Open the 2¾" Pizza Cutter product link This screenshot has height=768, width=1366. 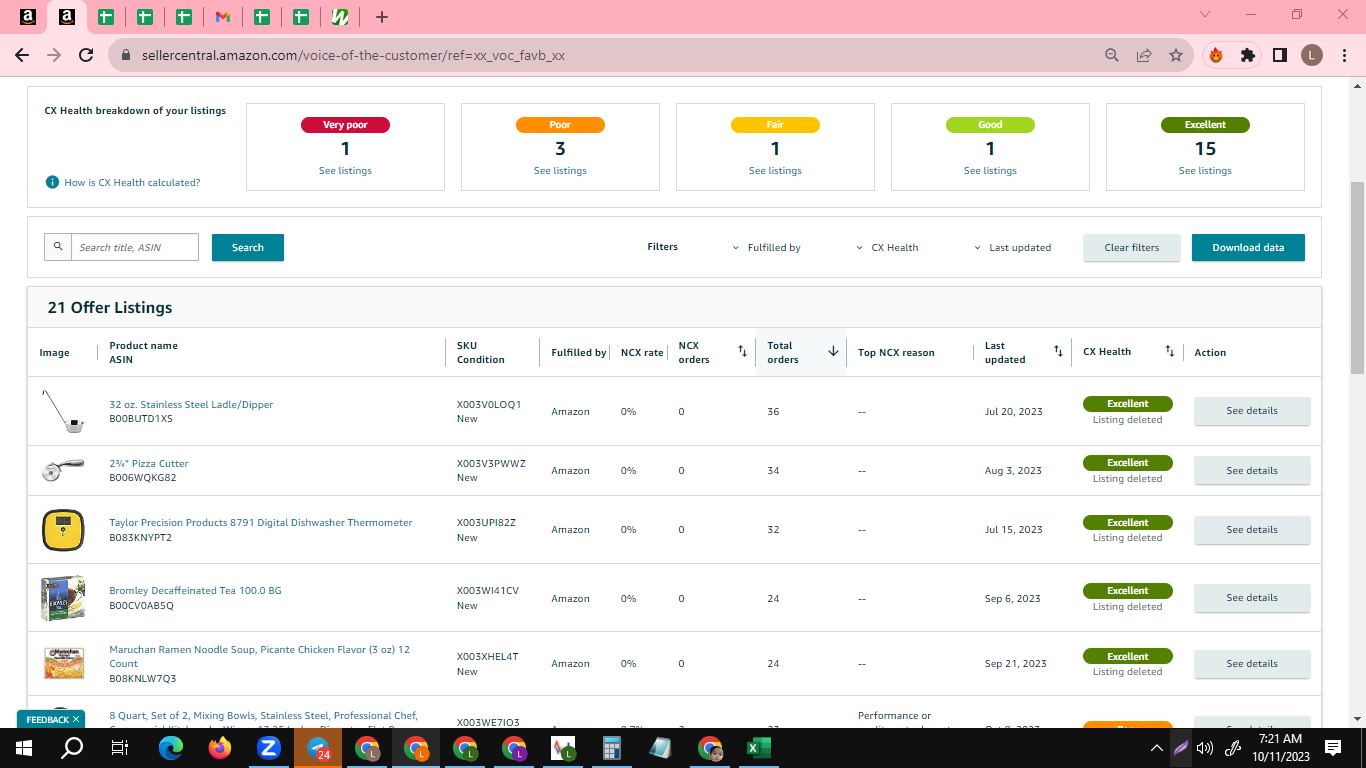149,464
